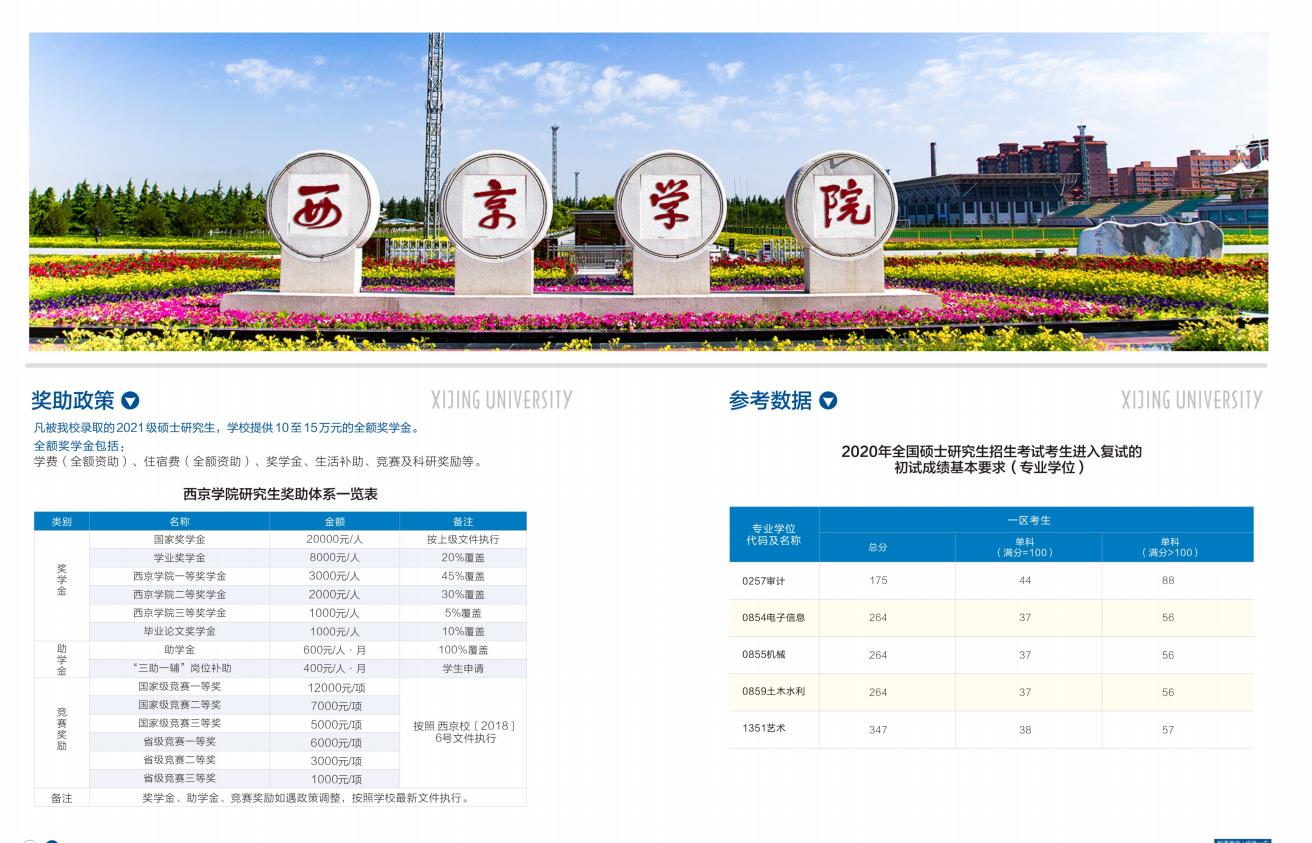The height and width of the screenshot is (843, 1312).
Task: Click the 100%覆盖 remark cell
Action: (x=463, y=650)
